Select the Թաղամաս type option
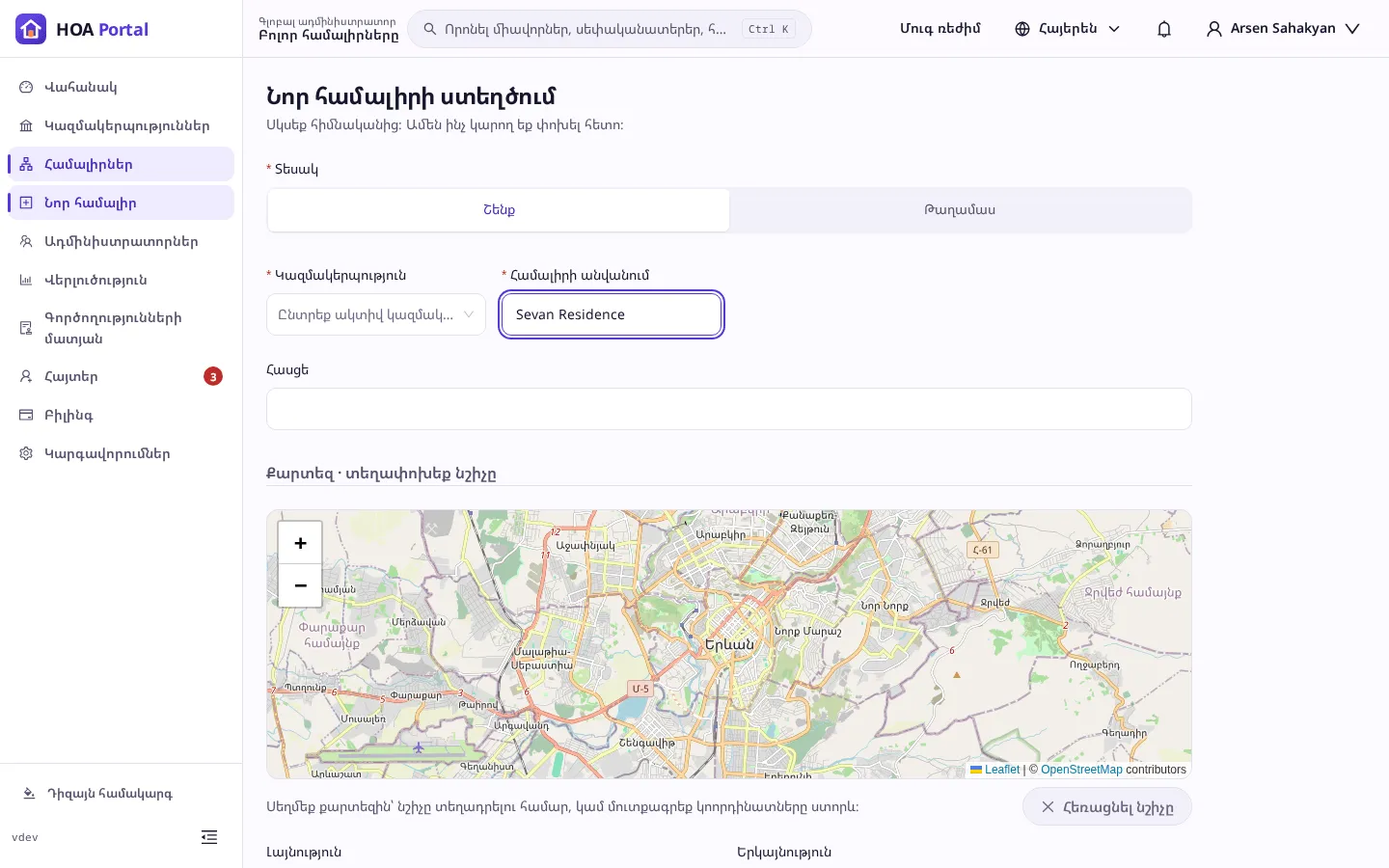The height and width of the screenshot is (868, 1389). click(x=960, y=210)
